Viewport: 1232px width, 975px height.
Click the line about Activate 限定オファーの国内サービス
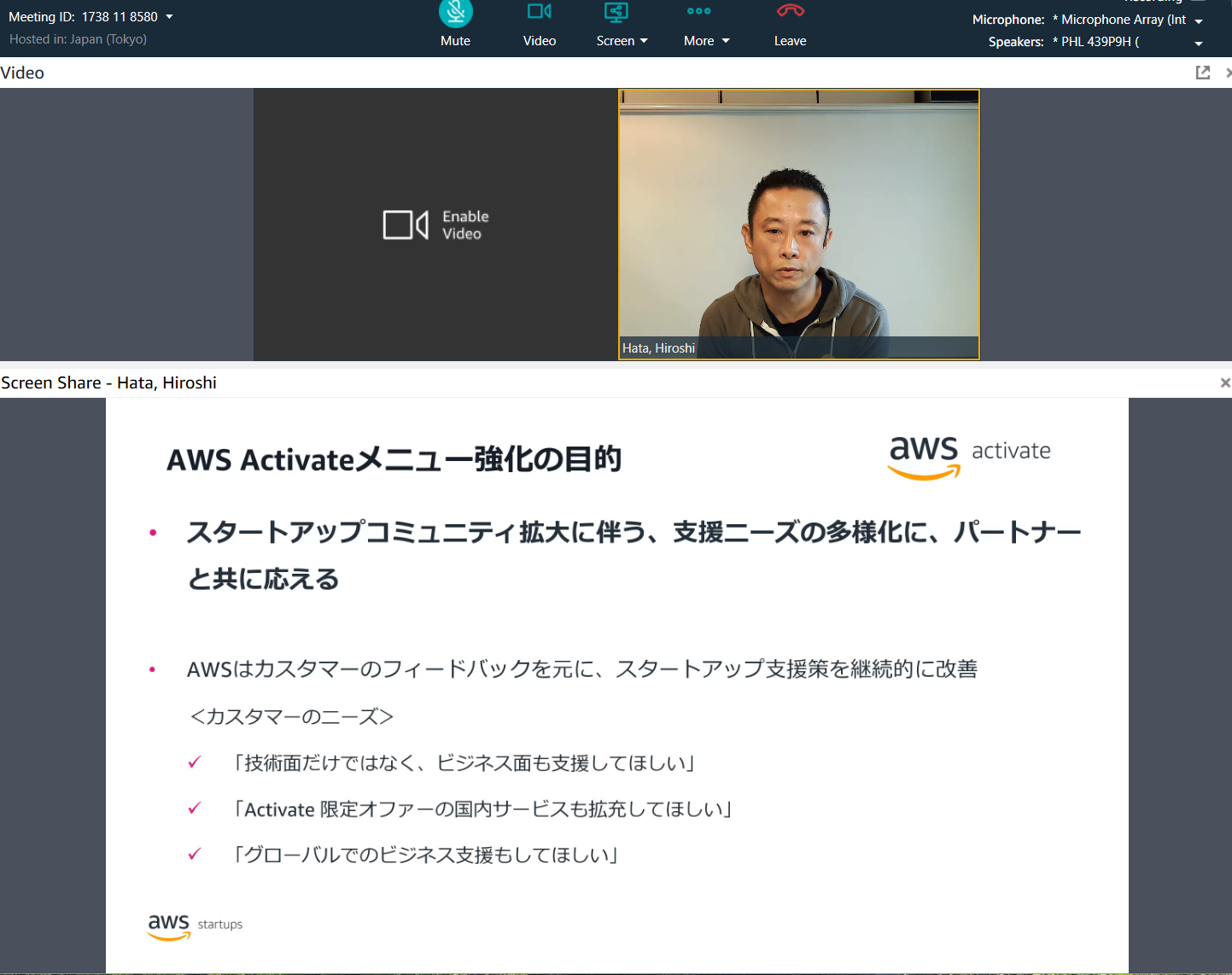pos(482,809)
